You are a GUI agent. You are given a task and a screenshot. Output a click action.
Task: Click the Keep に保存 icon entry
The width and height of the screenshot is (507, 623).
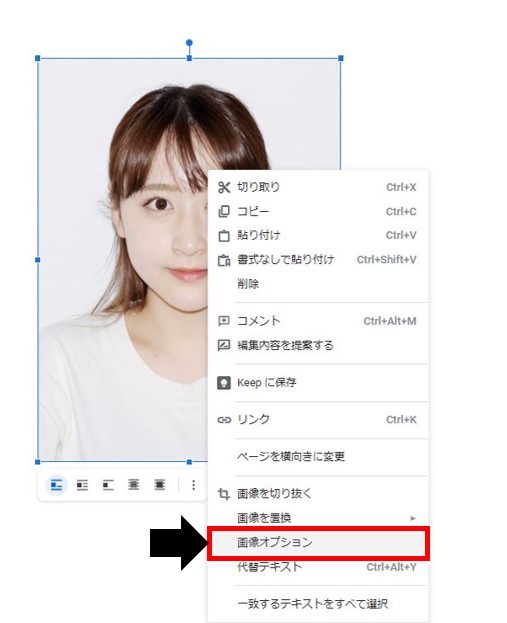[x=224, y=383]
